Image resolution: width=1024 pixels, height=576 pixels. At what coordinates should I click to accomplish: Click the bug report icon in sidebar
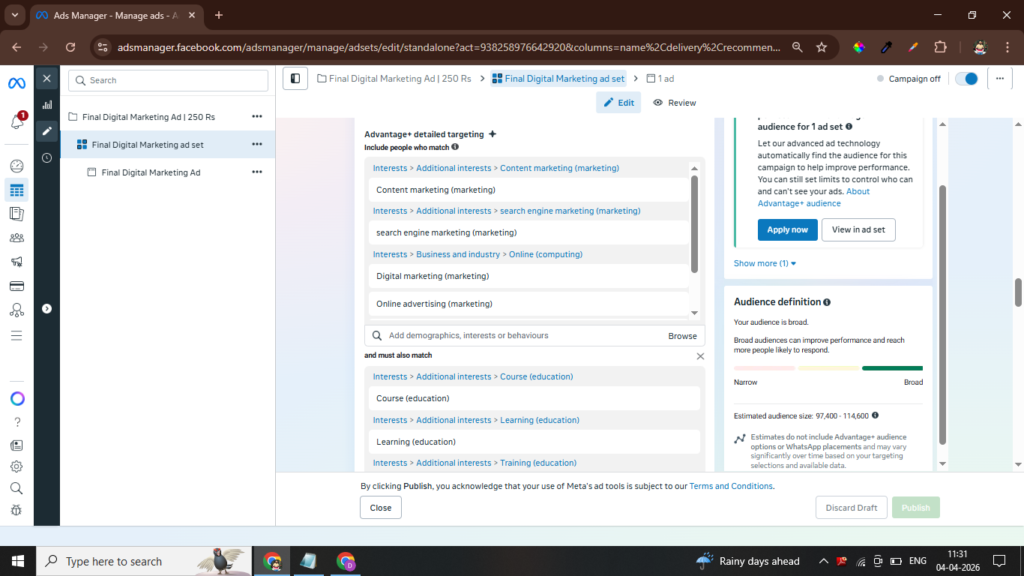coord(16,510)
